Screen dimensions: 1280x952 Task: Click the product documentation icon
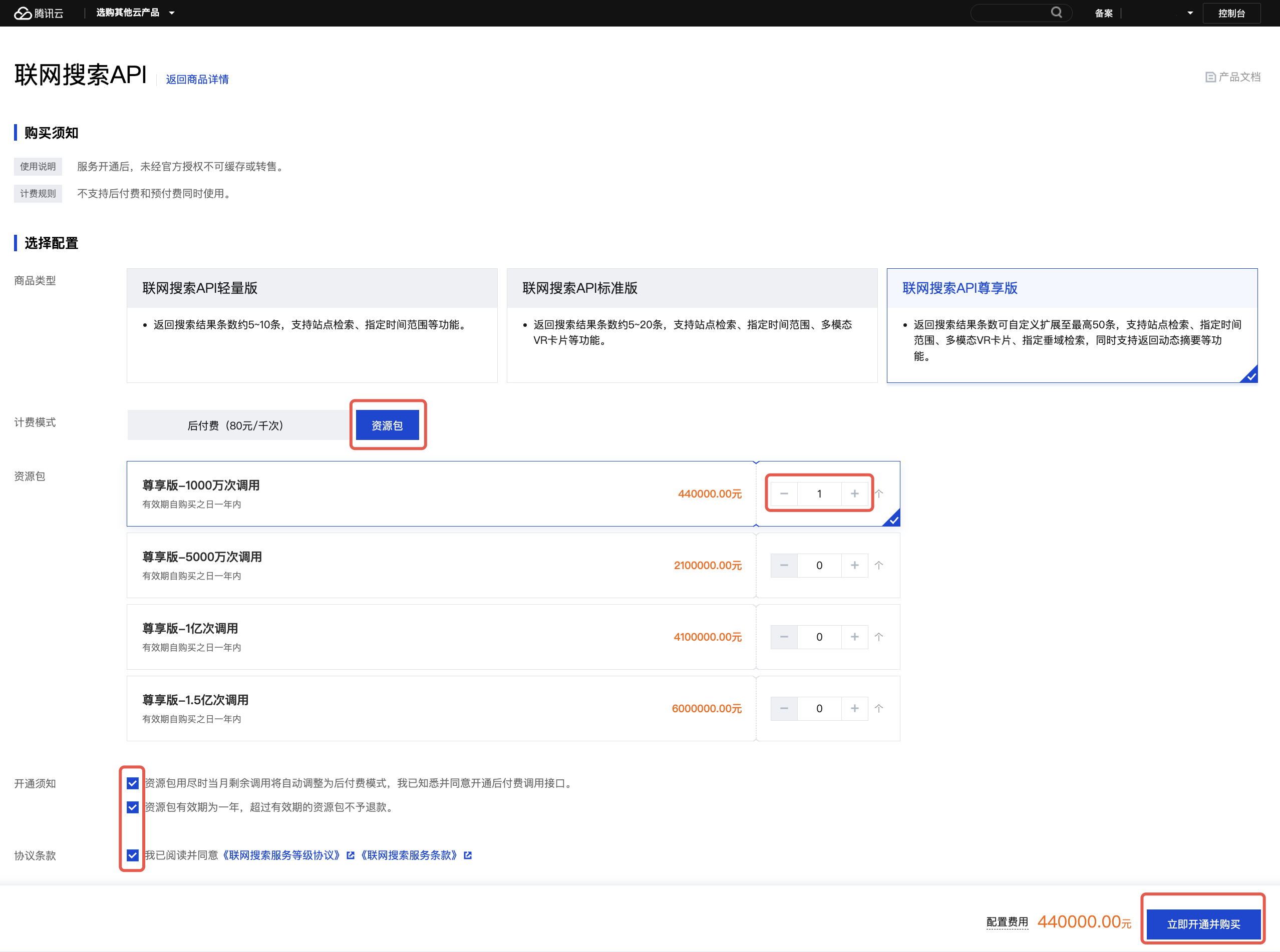(1210, 77)
